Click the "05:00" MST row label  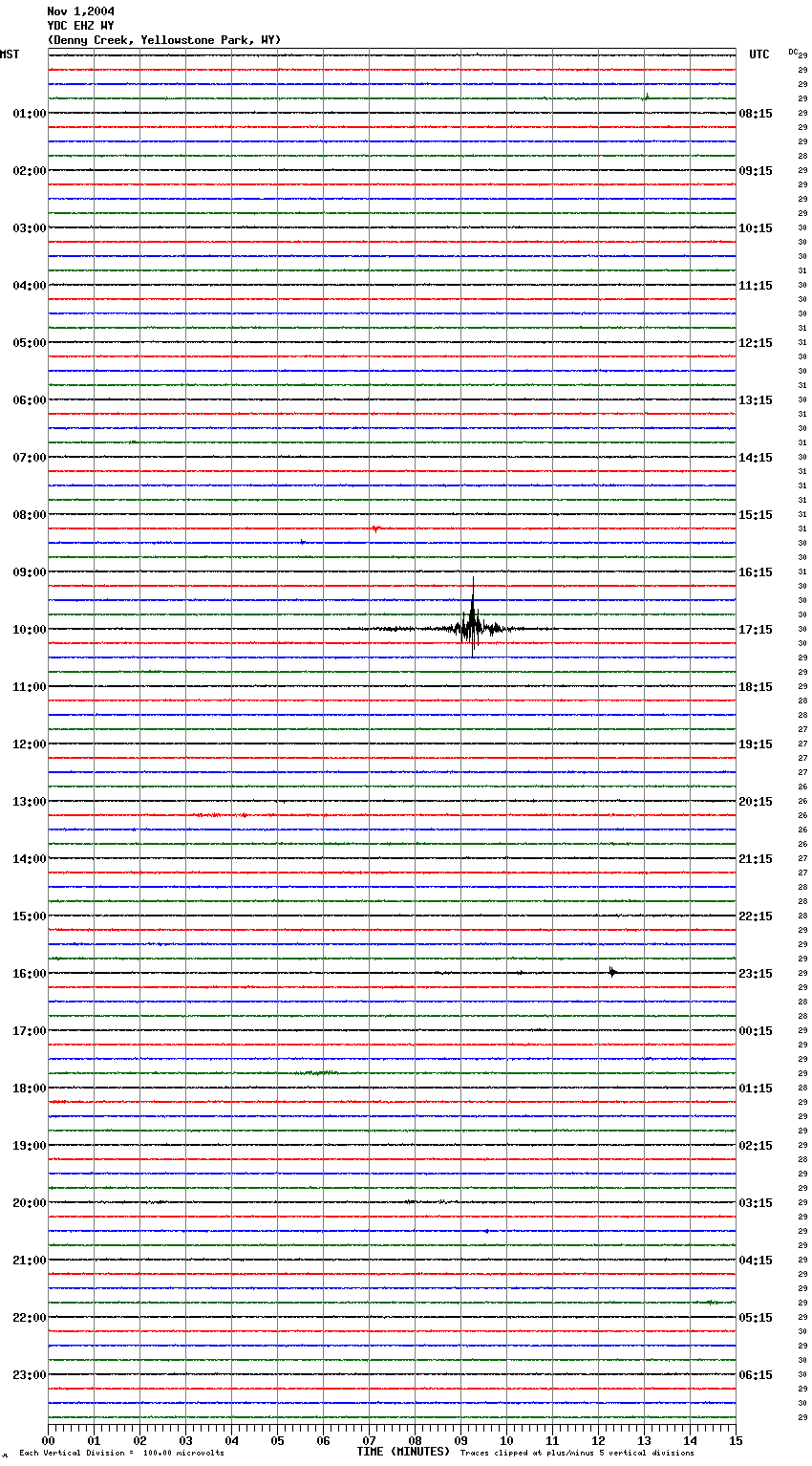[30, 343]
